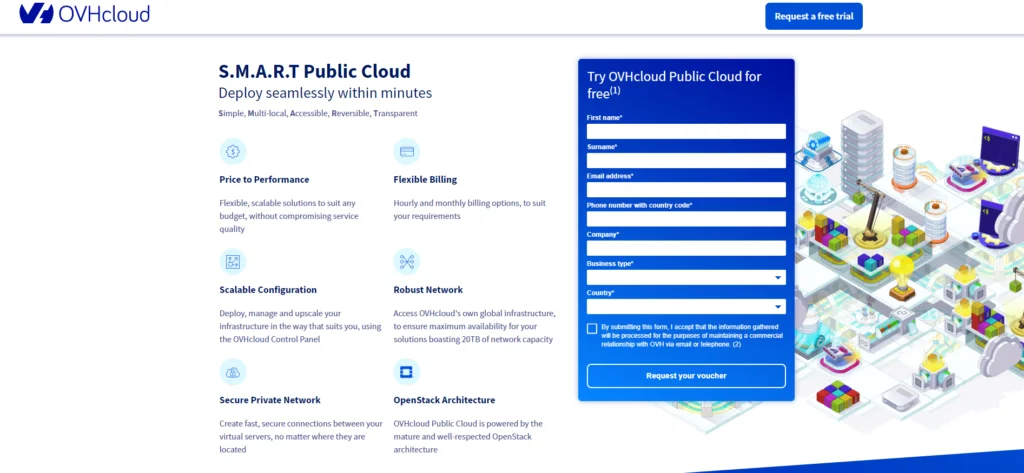Click the Scalable Configuration icon
The width and height of the screenshot is (1024, 473).
tap(232, 262)
